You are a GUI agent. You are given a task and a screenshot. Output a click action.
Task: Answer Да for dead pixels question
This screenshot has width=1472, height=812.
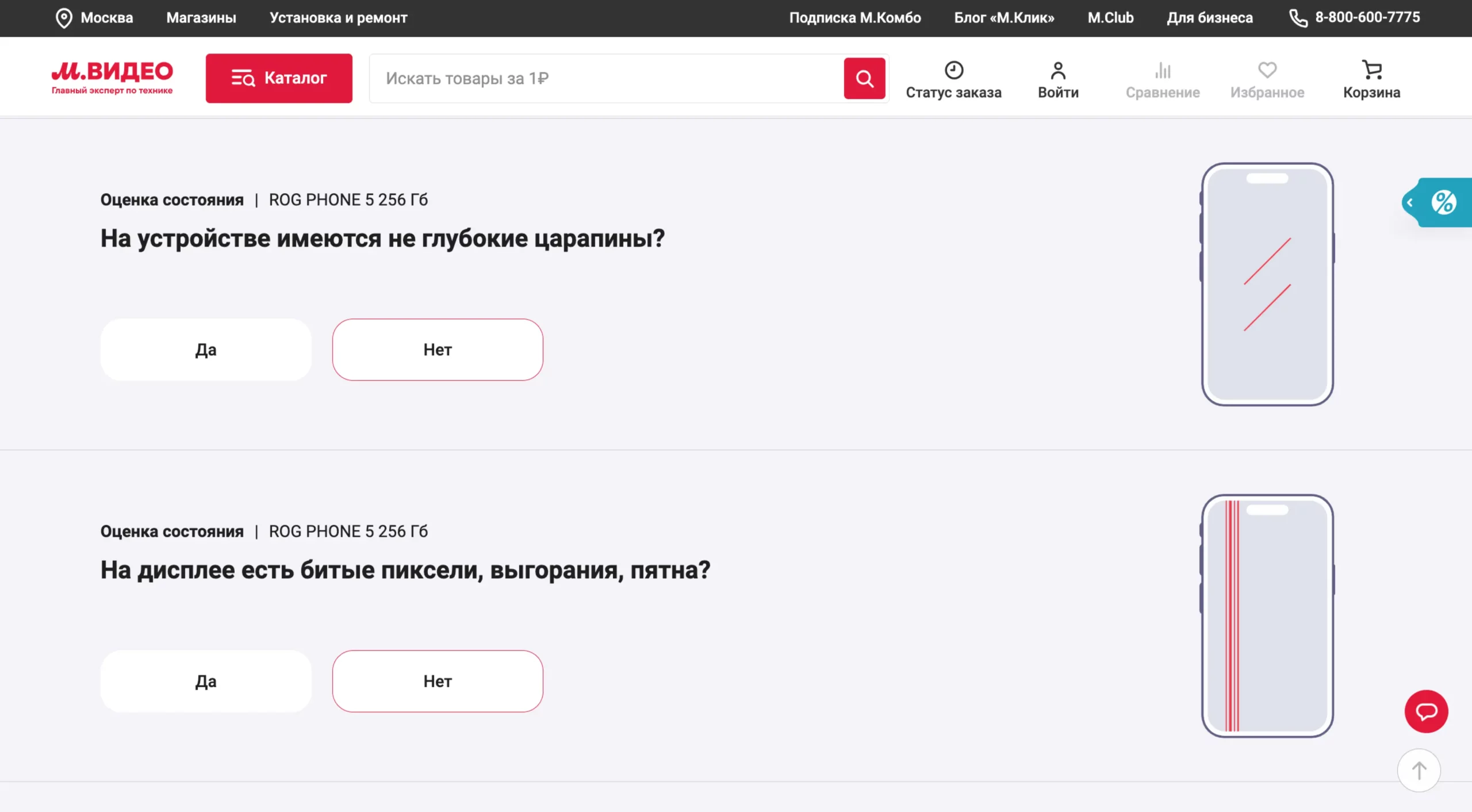click(x=206, y=681)
